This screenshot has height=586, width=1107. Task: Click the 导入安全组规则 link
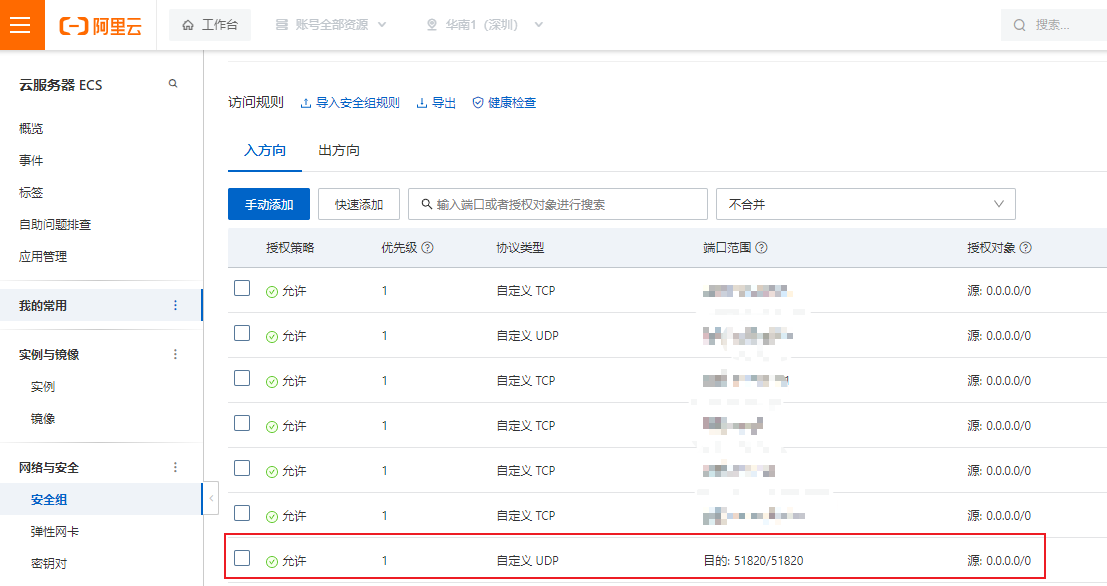tap(350, 103)
